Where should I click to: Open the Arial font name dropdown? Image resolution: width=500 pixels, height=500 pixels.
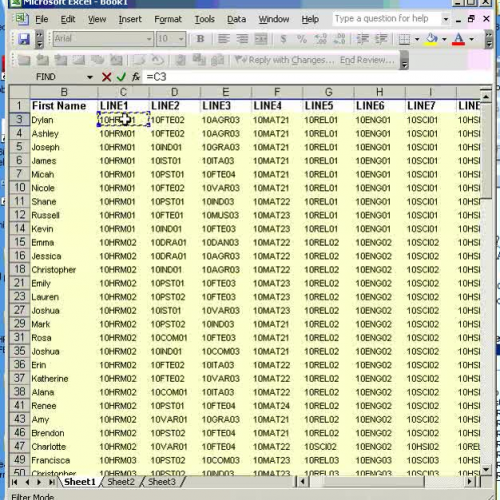point(149,39)
